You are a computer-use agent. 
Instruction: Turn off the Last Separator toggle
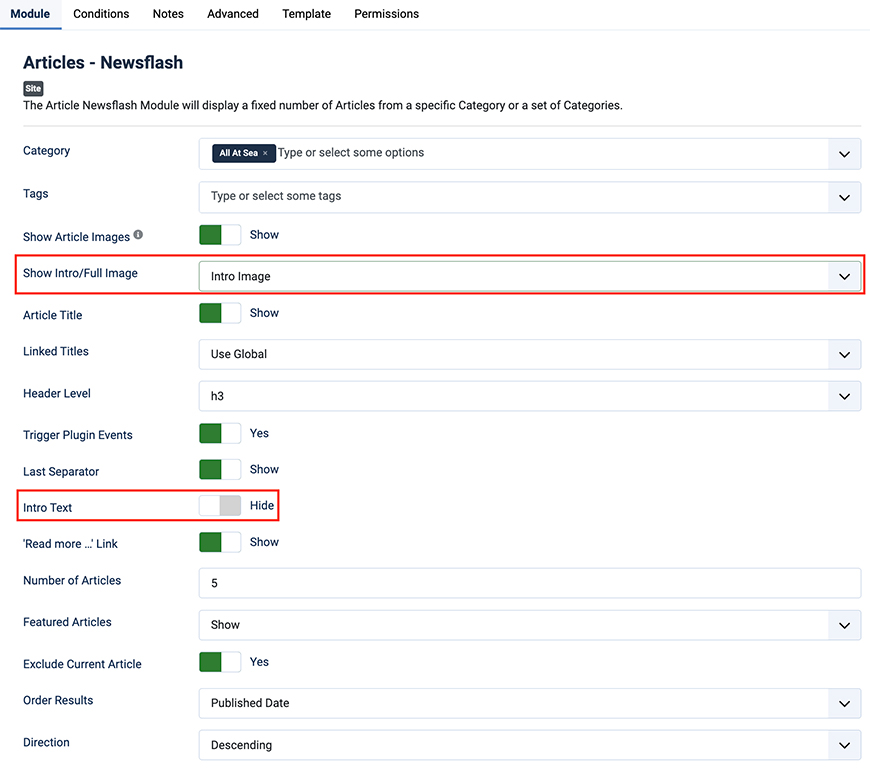220,470
